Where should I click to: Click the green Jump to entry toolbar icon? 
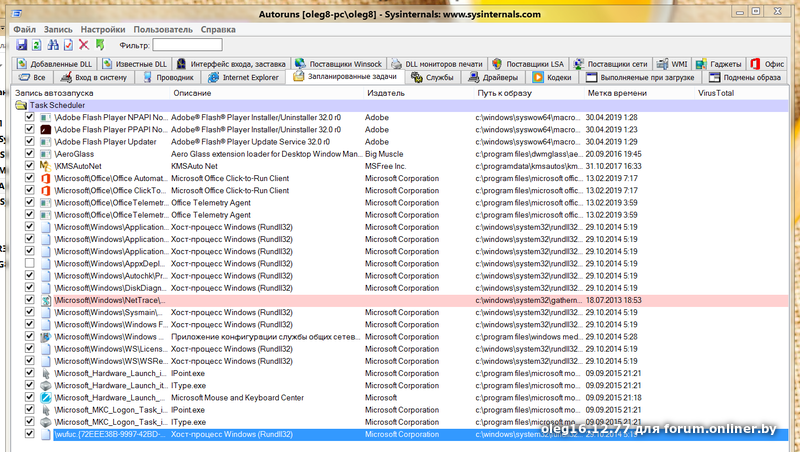(x=100, y=45)
